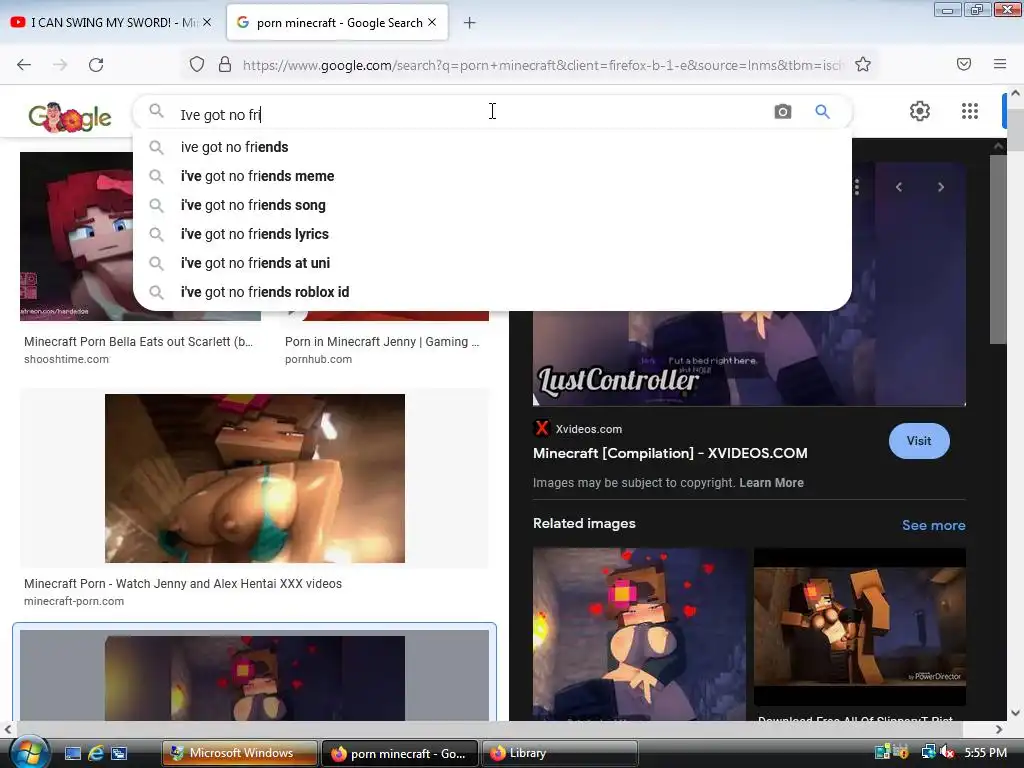Click into the Google search text field

(x=470, y=114)
